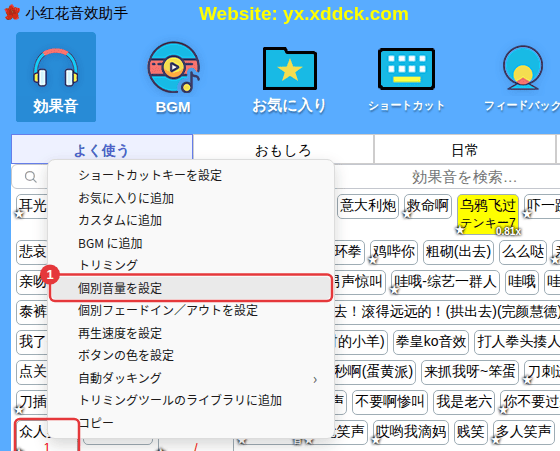560x451 pixels.
Task: Open the 効果音 headphones section
Action: click(56, 77)
